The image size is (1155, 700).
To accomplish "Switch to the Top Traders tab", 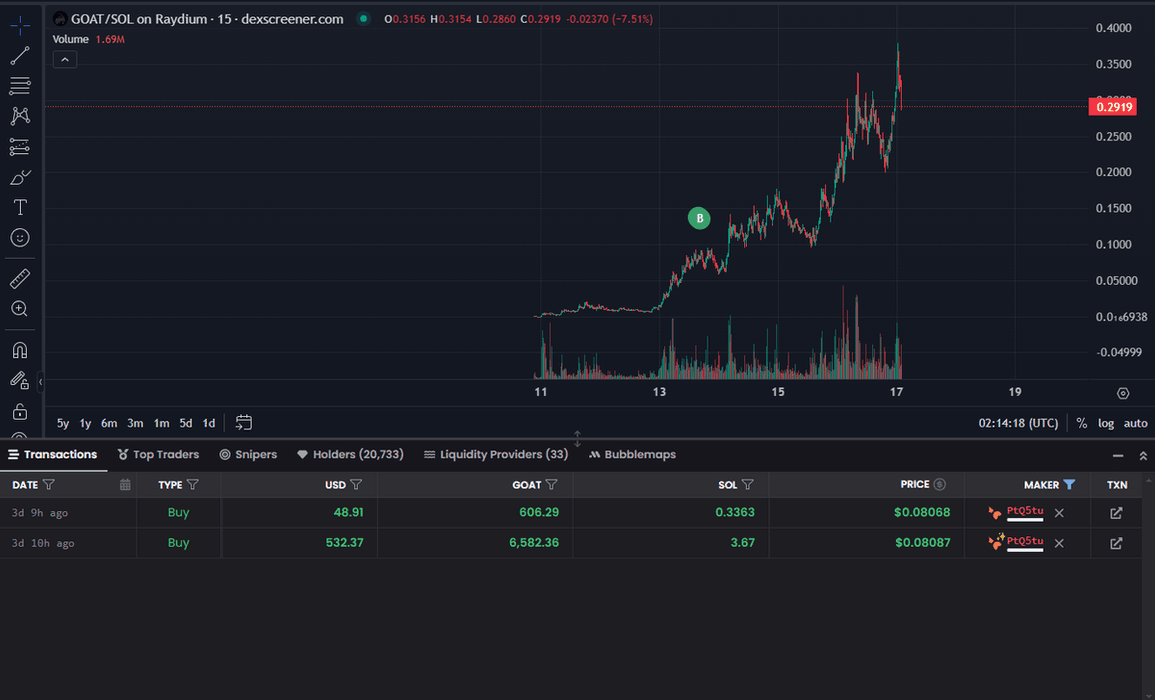I will [158, 455].
